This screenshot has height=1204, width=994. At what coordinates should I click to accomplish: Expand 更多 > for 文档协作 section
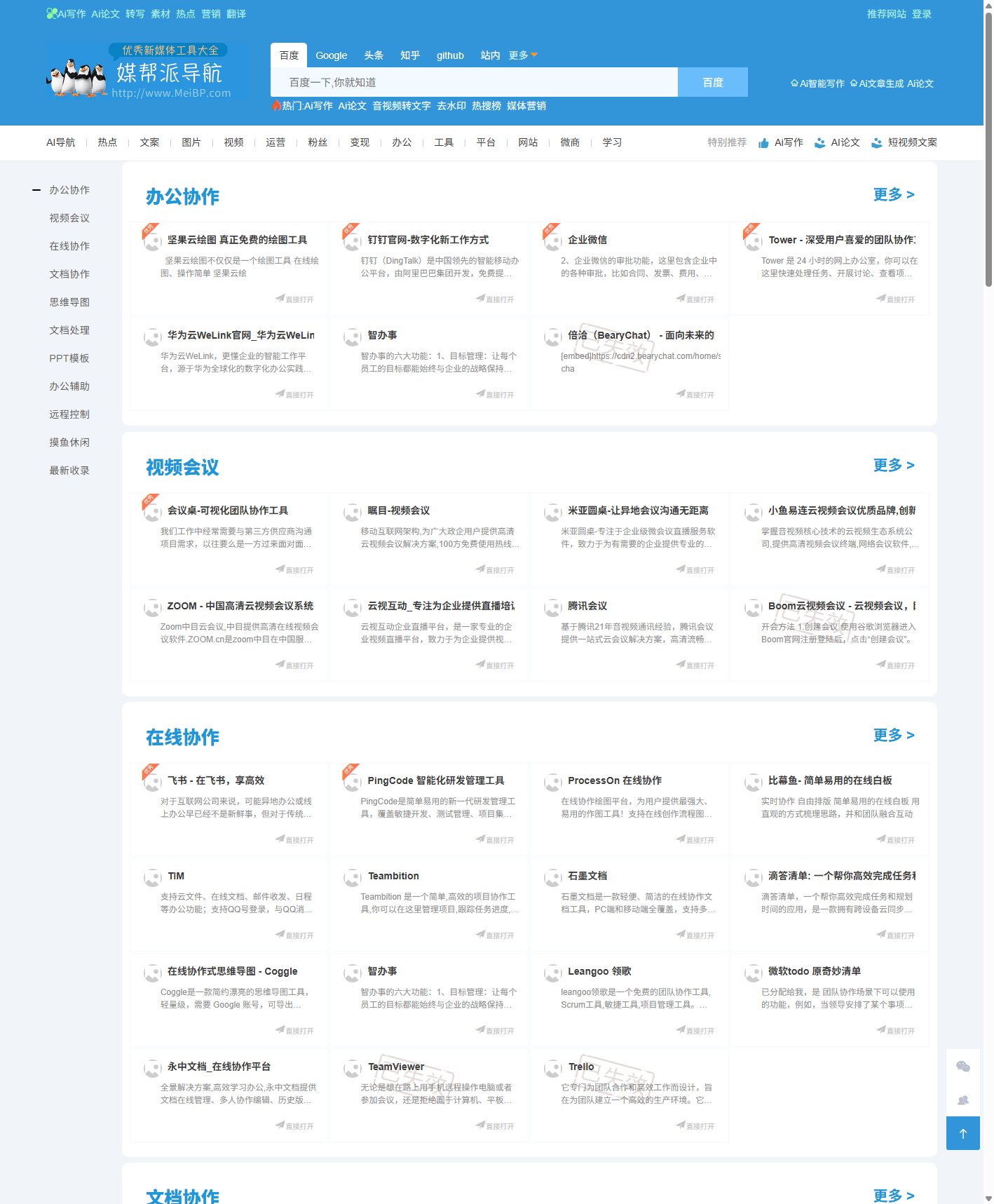point(894,1196)
